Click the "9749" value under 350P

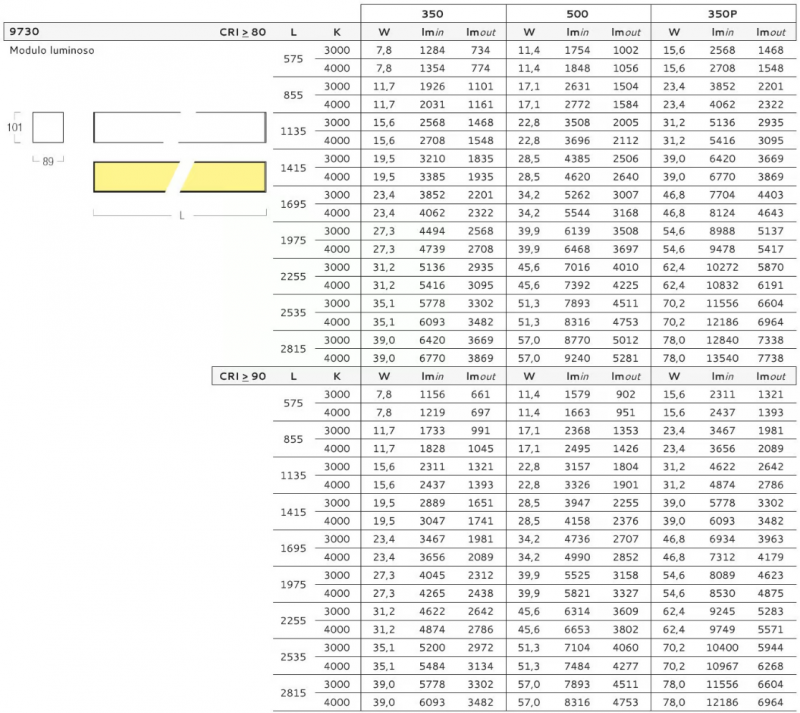point(722,629)
